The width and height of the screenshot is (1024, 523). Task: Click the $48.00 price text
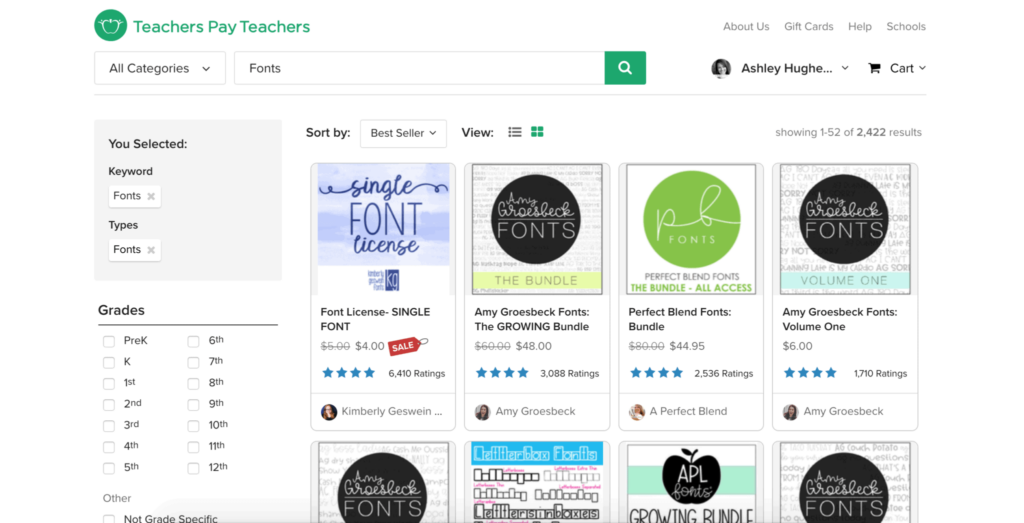[534, 347]
